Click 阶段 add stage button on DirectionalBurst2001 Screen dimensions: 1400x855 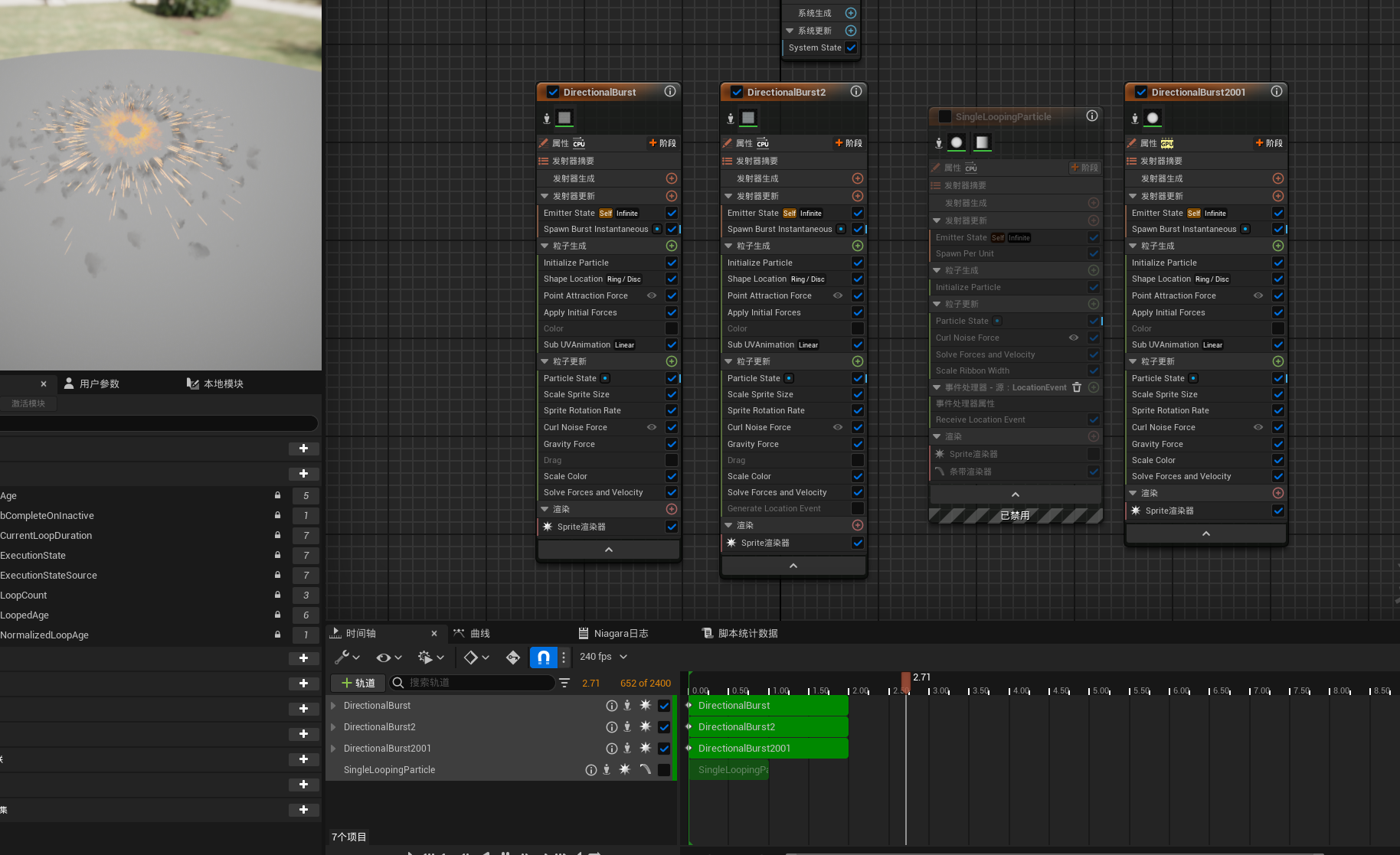(x=1269, y=143)
